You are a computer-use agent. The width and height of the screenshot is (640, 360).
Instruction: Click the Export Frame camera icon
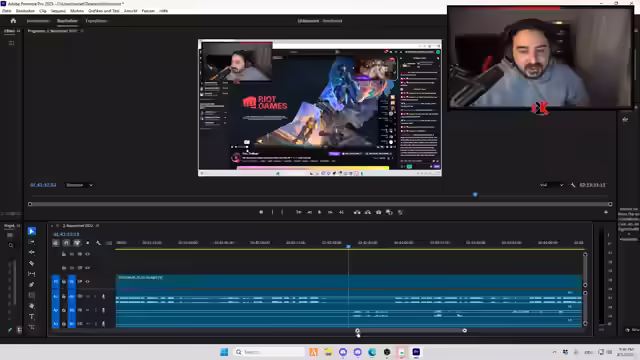pyautogui.click(x=378, y=212)
